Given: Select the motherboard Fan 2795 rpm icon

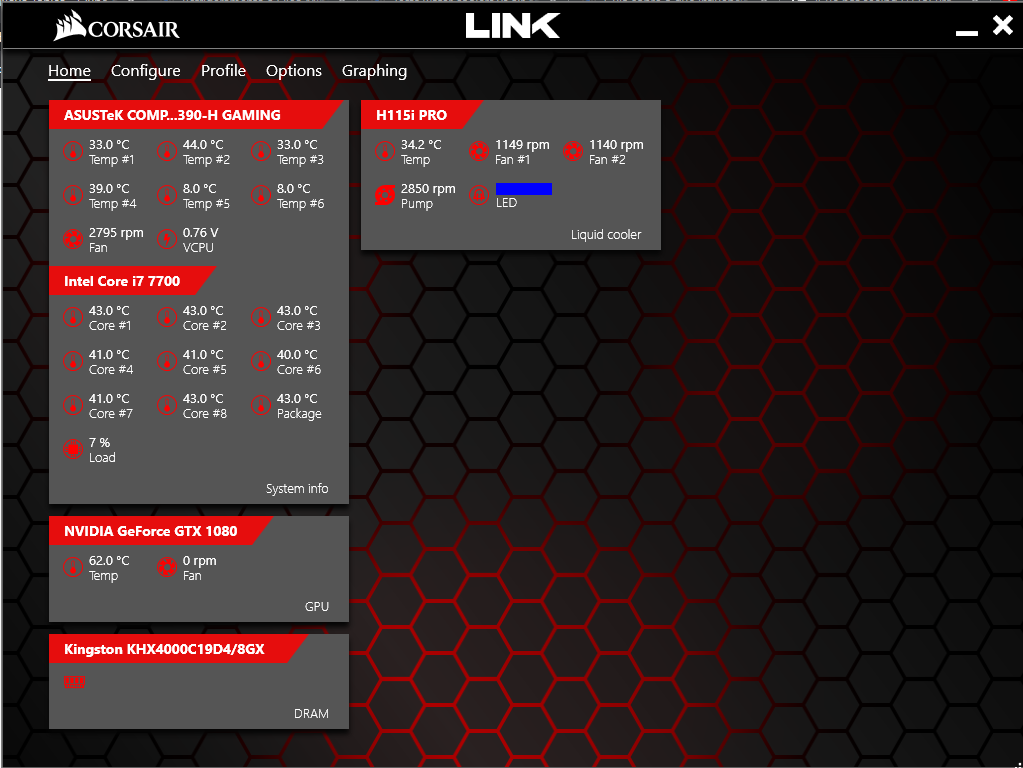Looking at the screenshot, I should pos(72,239).
